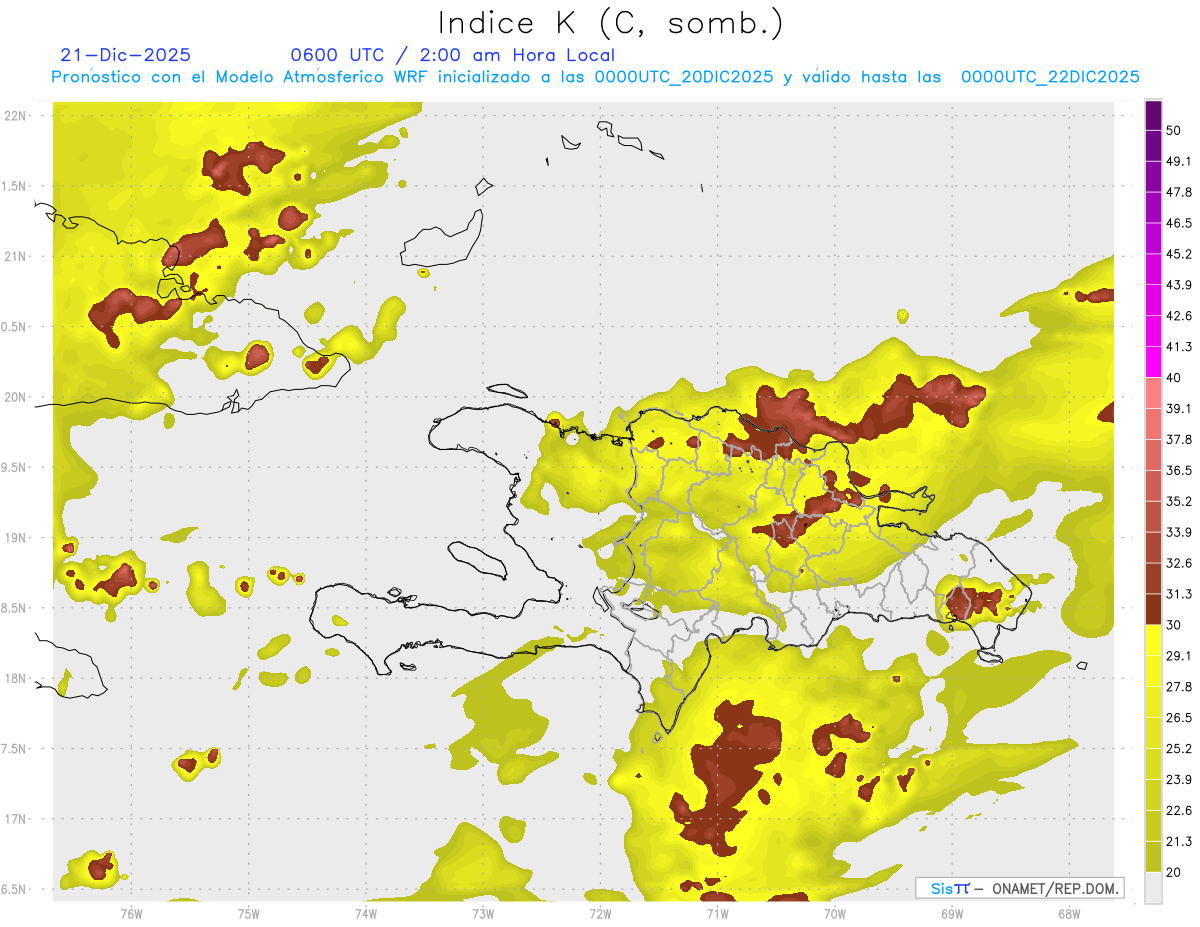The image size is (1200, 927).
Task: Click the initialization time "0000UTC_20DIC2025"
Action: click(x=683, y=77)
